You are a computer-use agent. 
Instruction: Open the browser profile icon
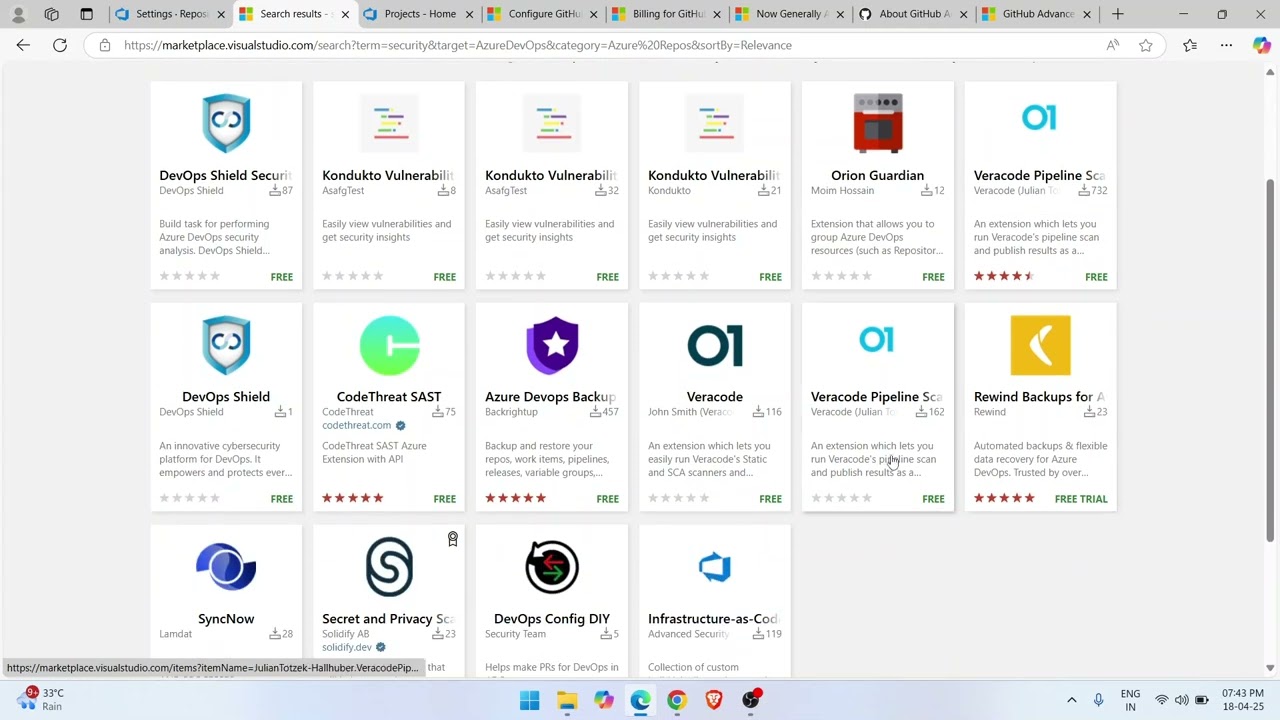pyautogui.click(x=18, y=14)
